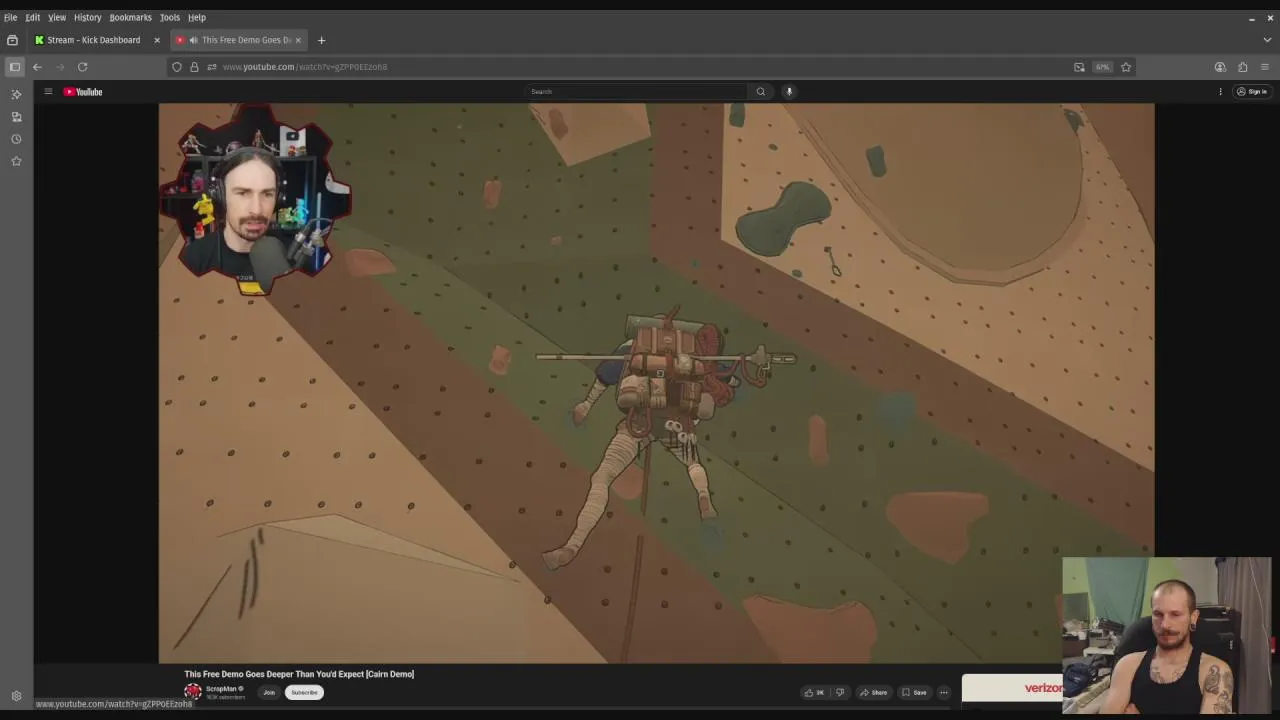1280x720 pixels.
Task: Click the ScrapMan channel avatar
Action: 192,692
